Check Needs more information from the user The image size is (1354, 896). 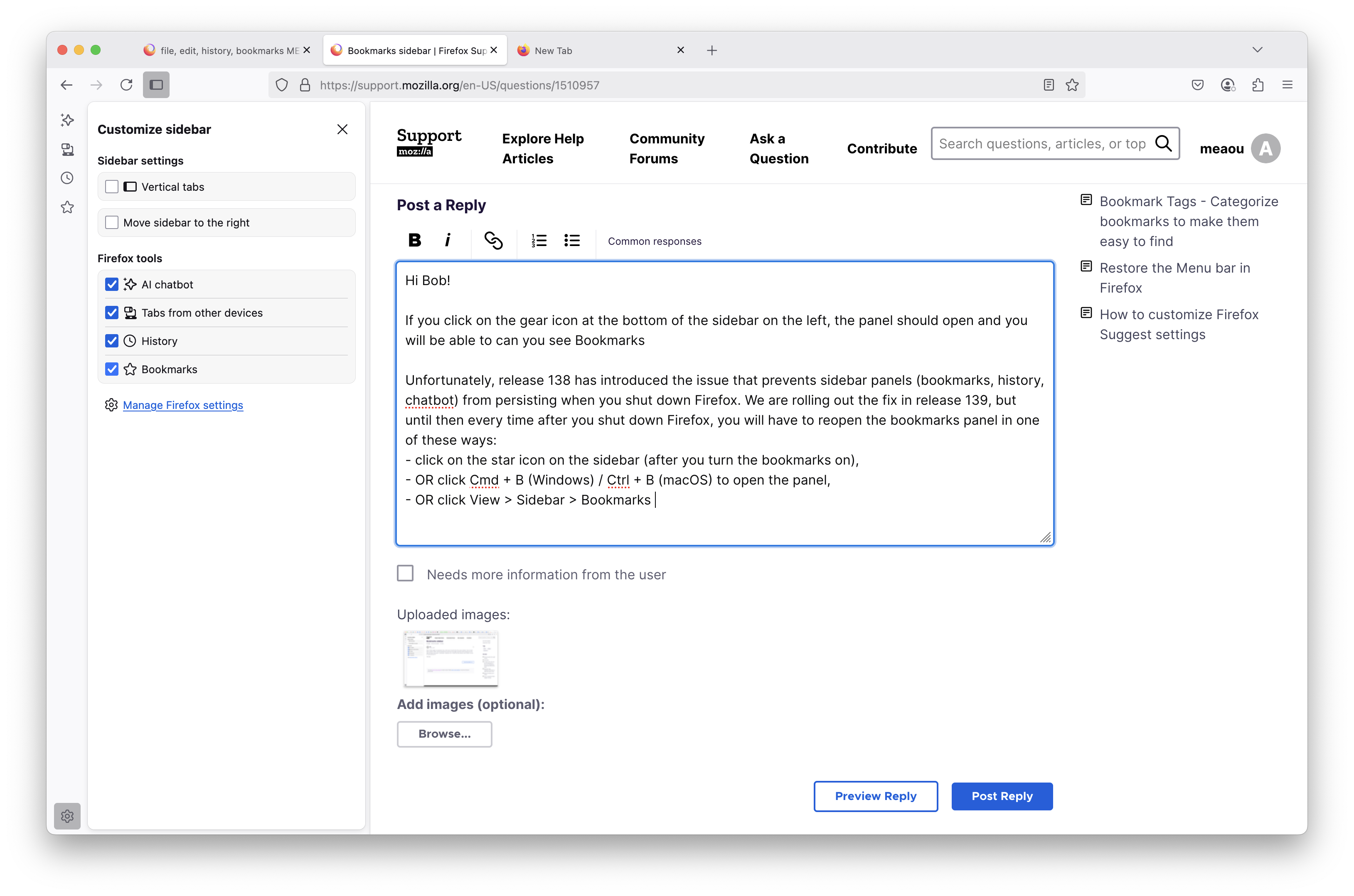click(405, 573)
